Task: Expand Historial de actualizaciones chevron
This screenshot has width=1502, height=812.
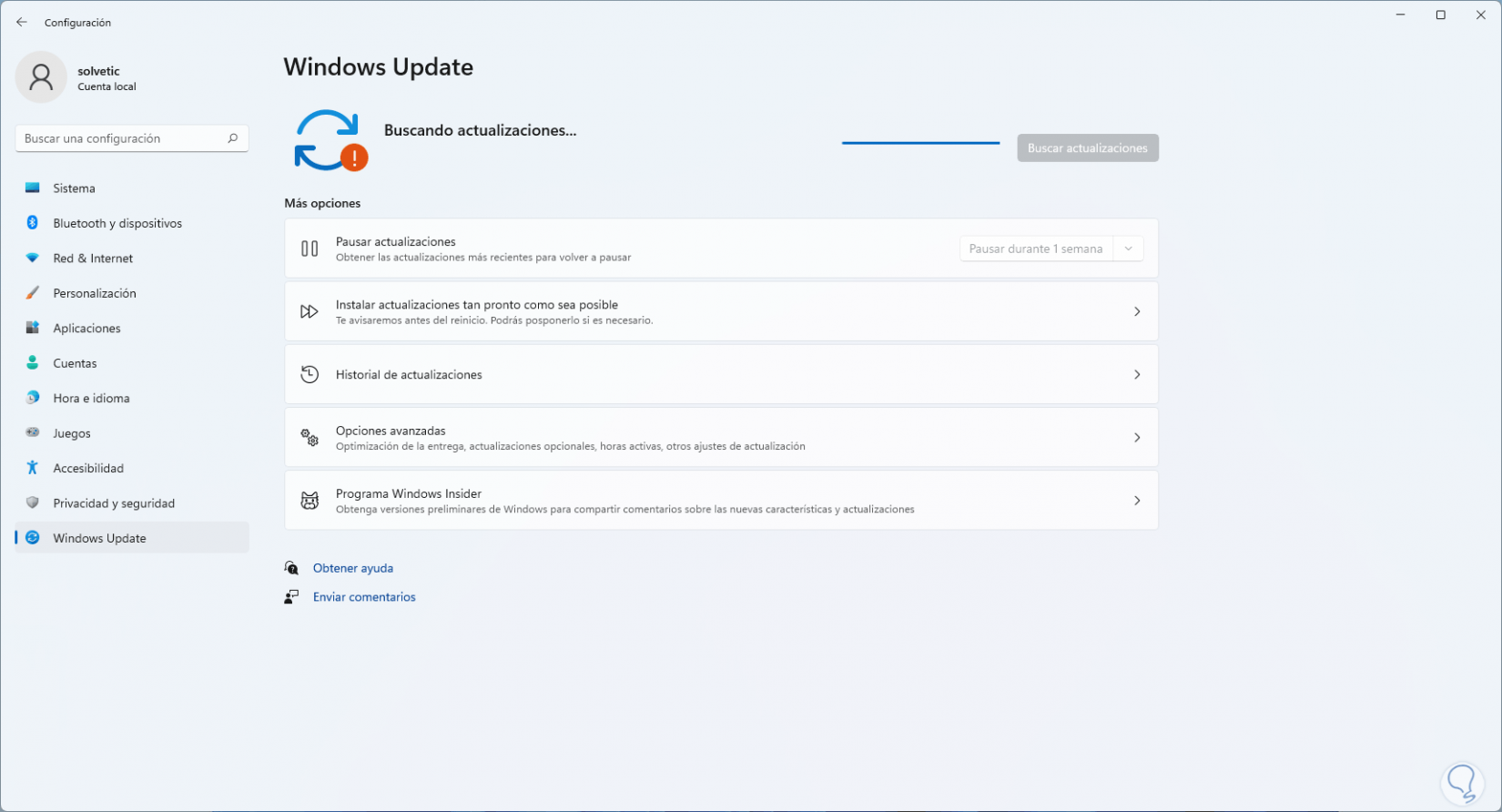Action: coord(1137,374)
